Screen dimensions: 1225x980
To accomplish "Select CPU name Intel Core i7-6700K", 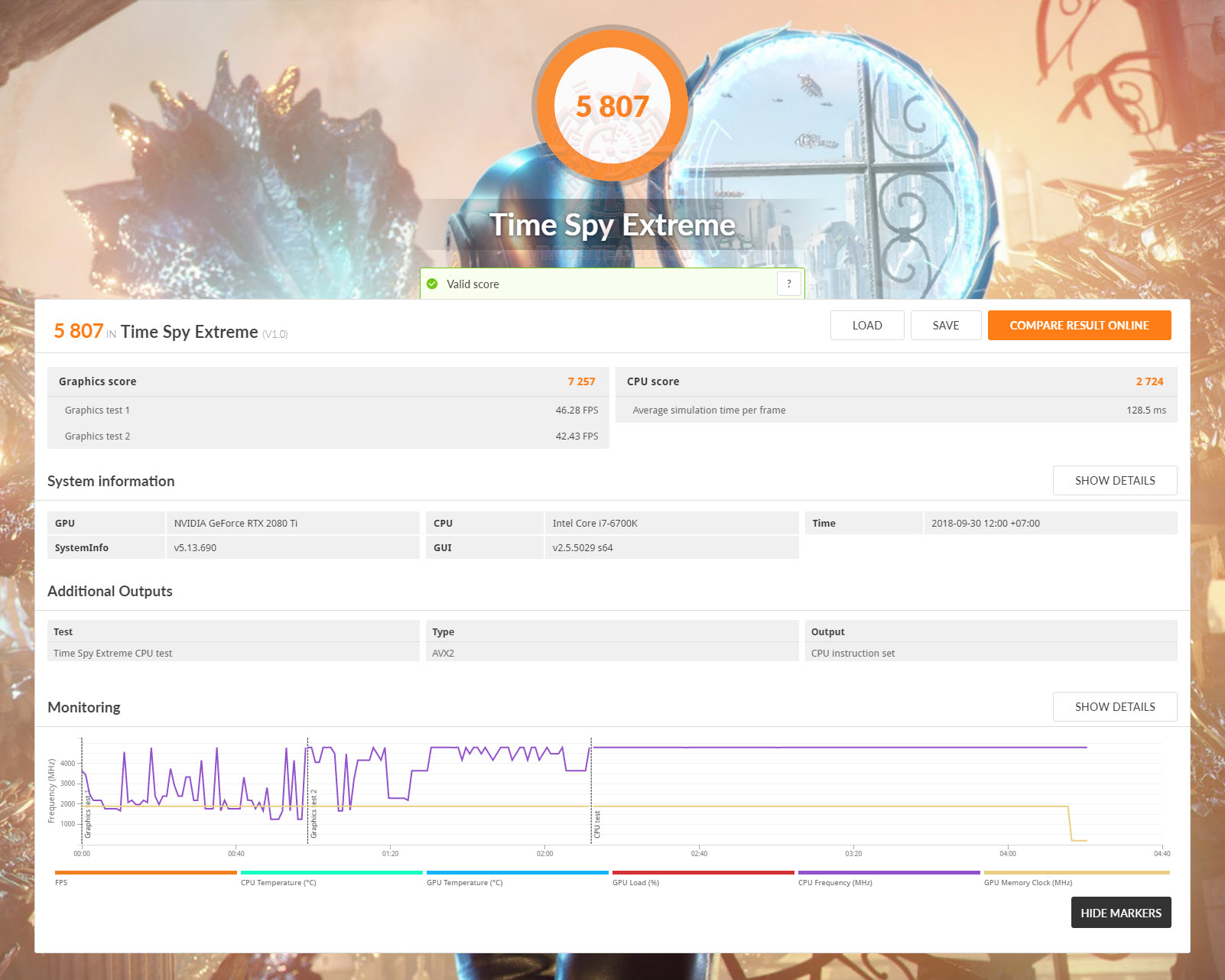I will coord(595,524).
